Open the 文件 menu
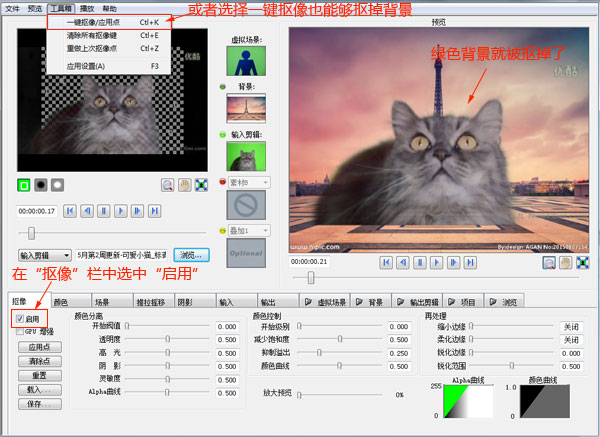Screen dimensions: 600x437 click(x=12, y=8)
